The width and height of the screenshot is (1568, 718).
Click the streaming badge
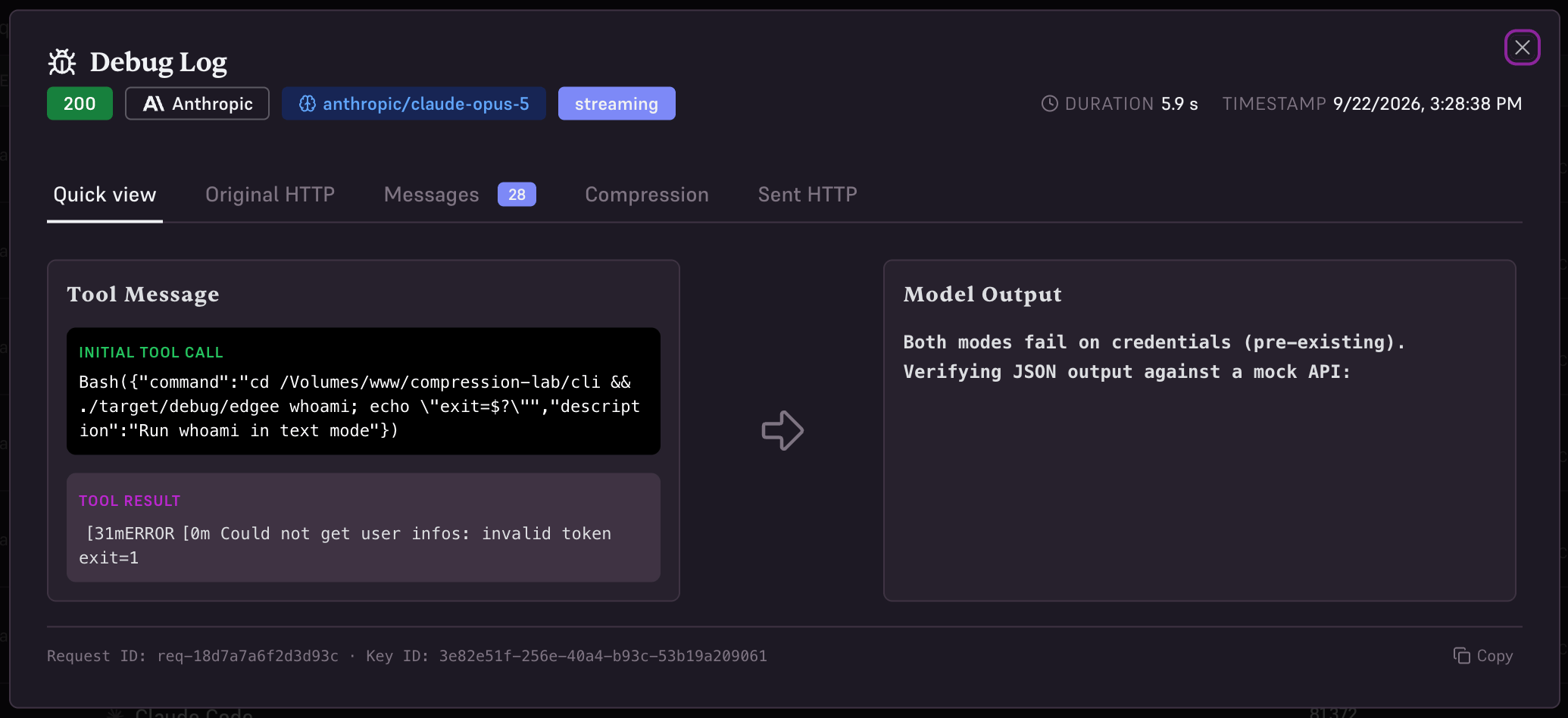click(617, 104)
